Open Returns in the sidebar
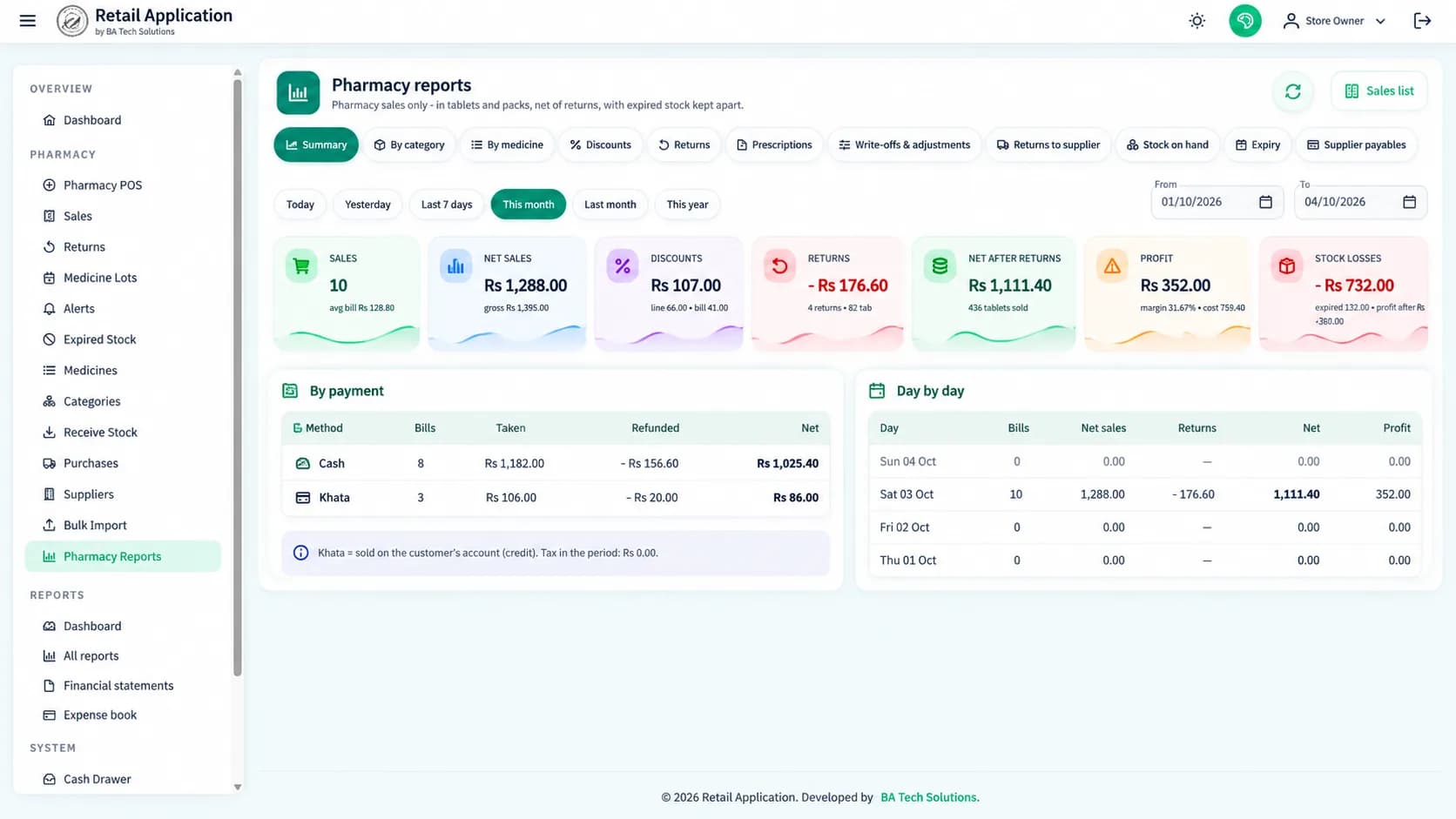The width and height of the screenshot is (1456, 819). (x=123, y=247)
